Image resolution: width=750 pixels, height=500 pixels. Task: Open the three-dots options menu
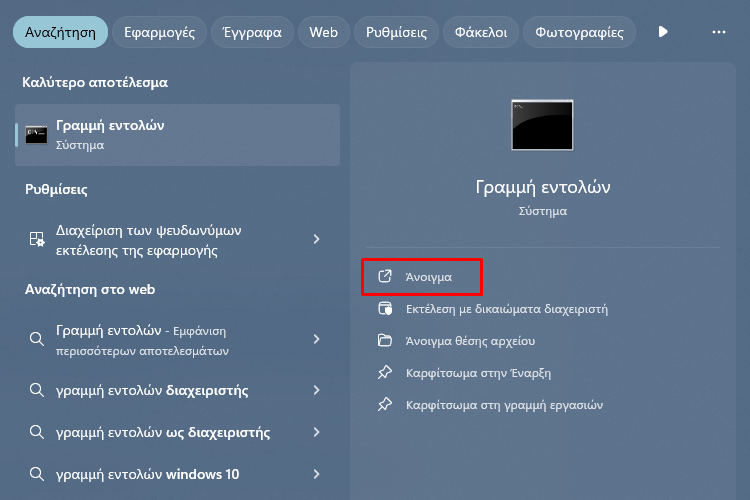(x=718, y=32)
